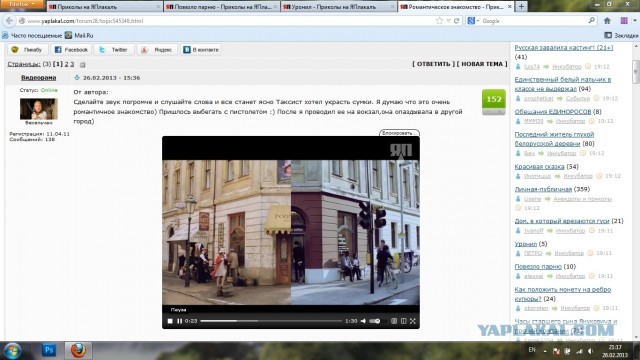
Task: Launch Photoshop from the taskbar
Action: pos(49,350)
